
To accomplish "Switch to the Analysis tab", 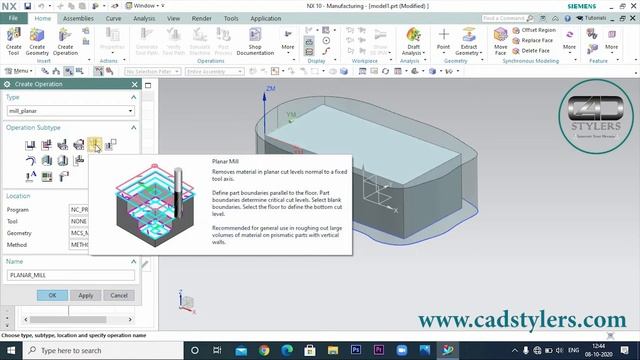I will 144,18.
